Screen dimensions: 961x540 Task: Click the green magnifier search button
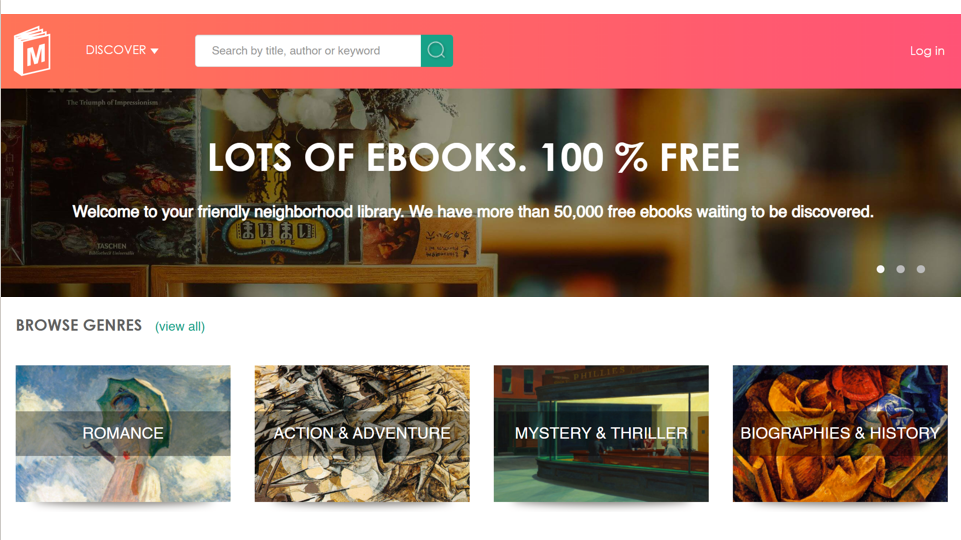436,51
